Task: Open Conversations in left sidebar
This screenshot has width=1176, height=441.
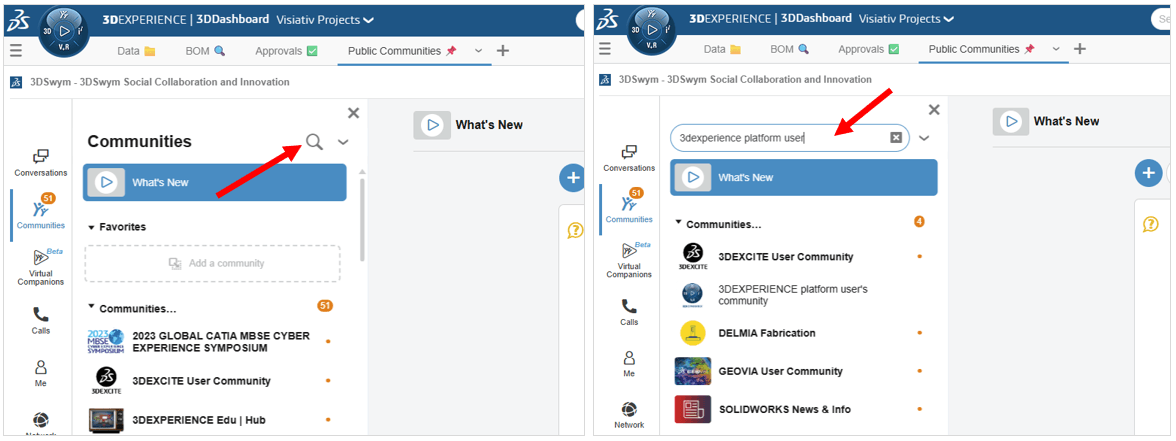Action: (40, 163)
